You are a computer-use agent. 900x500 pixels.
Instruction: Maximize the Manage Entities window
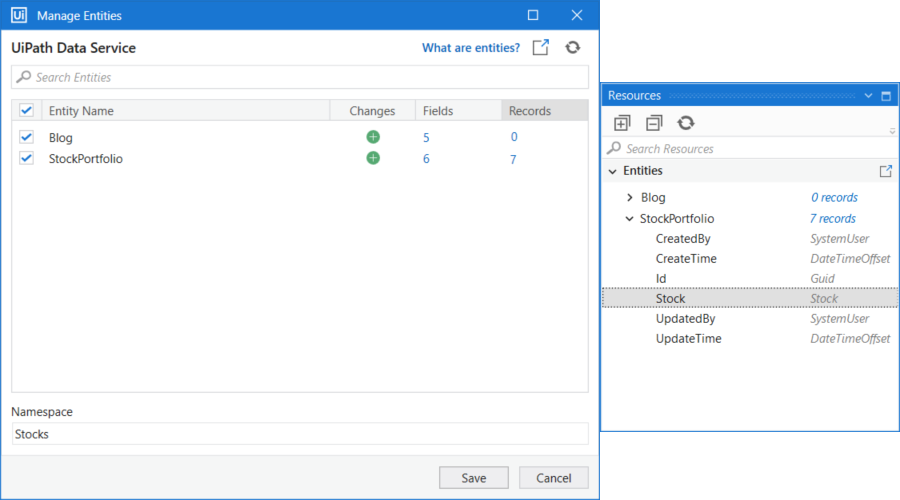coord(533,15)
